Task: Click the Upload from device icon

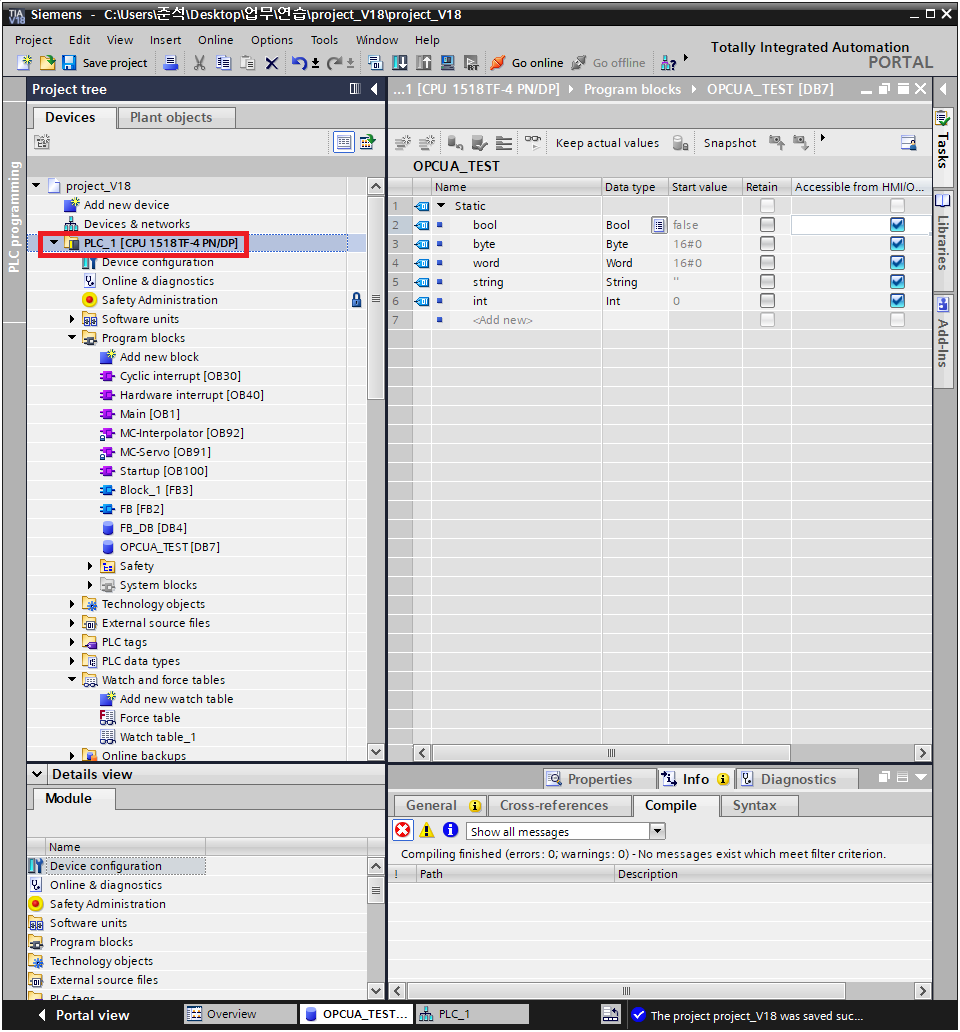Action: [x=424, y=63]
